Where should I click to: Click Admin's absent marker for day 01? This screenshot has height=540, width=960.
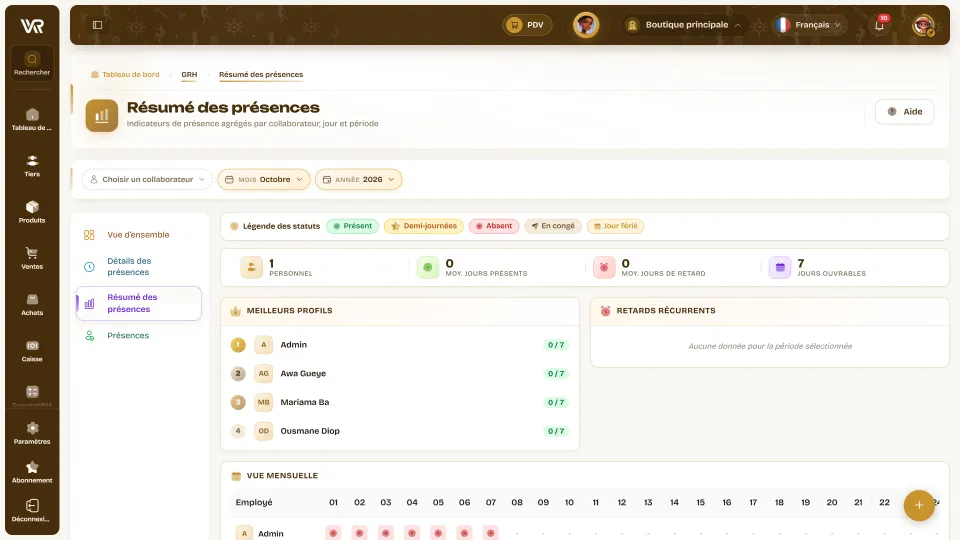pyautogui.click(x=333, y=533)
